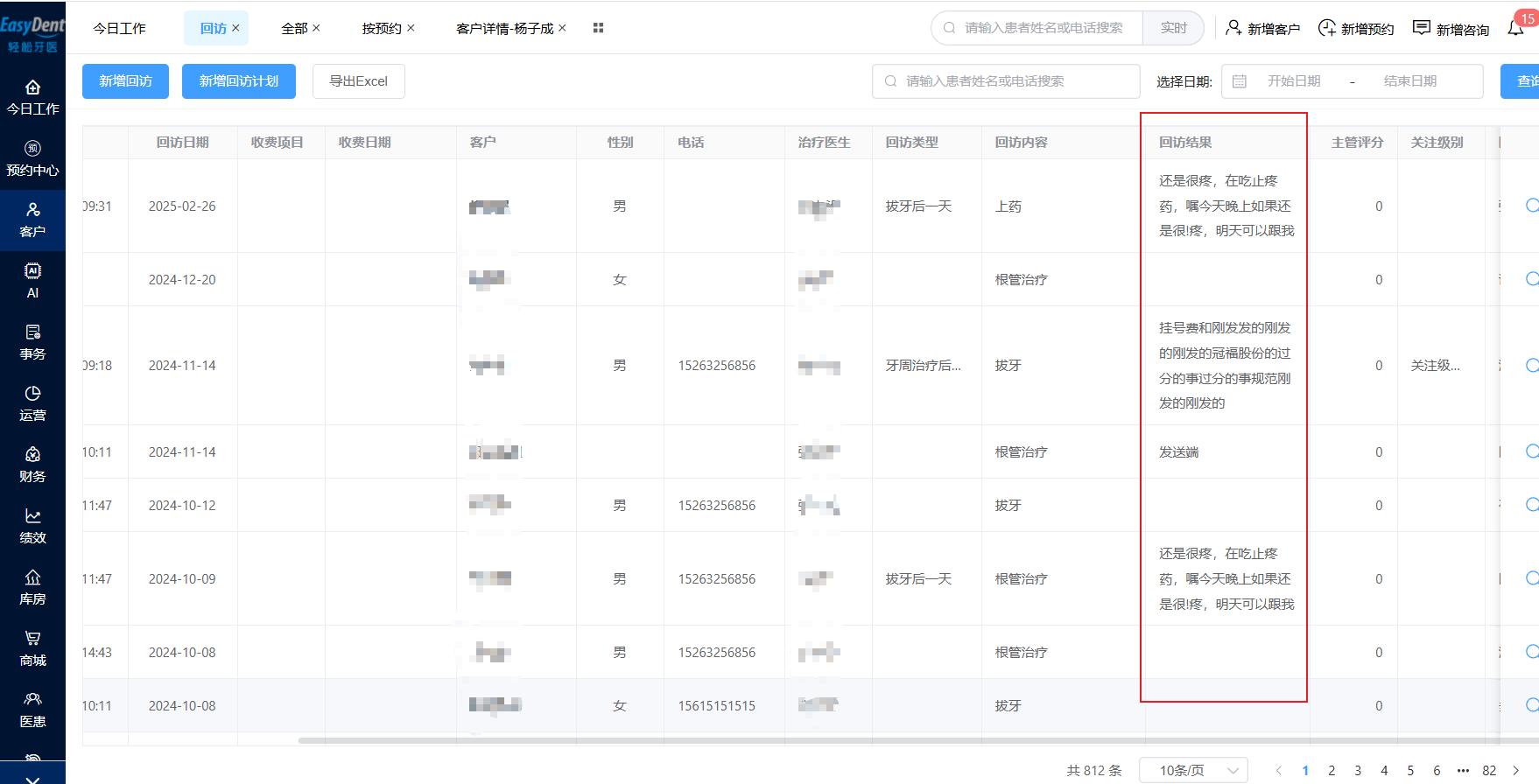Go to previous page arrow
This screenshot has height=784, width=1539.
tap(1279, 770)
